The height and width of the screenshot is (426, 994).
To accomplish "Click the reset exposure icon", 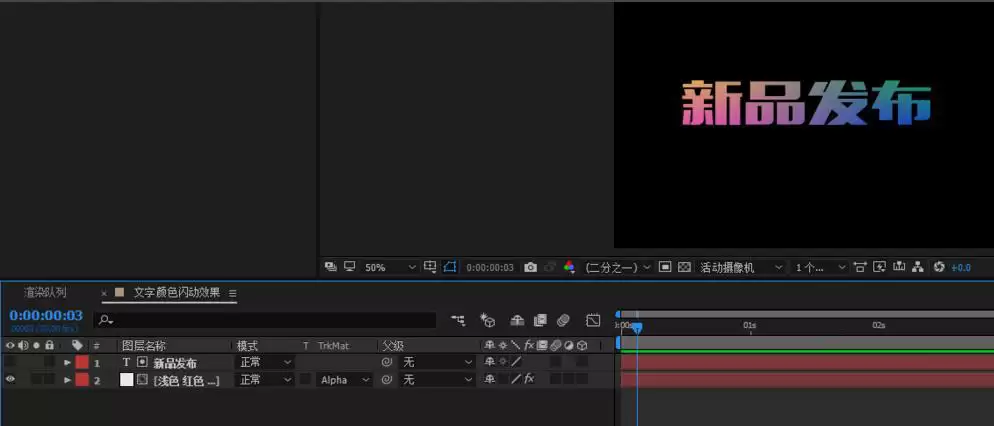I will (x=939, y=268).
